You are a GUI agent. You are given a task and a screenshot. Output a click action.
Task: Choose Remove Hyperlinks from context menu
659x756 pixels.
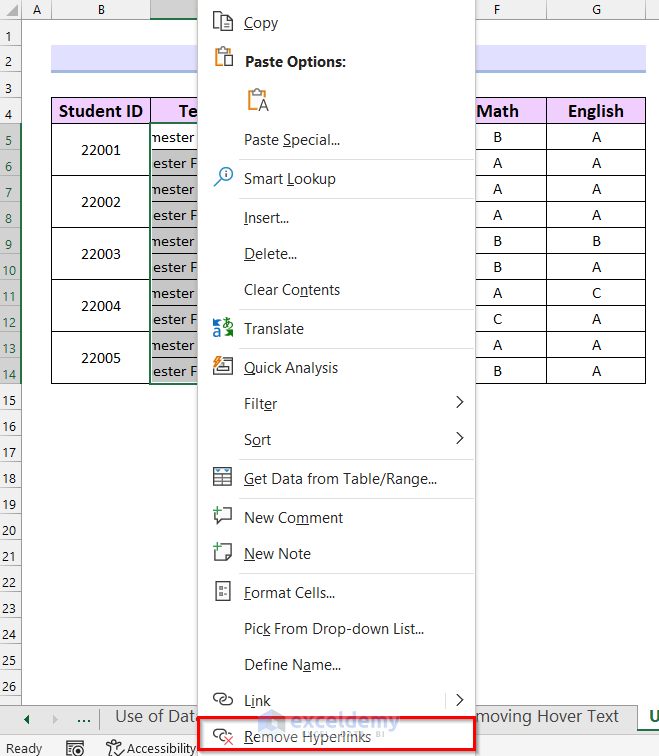point(307,737)
